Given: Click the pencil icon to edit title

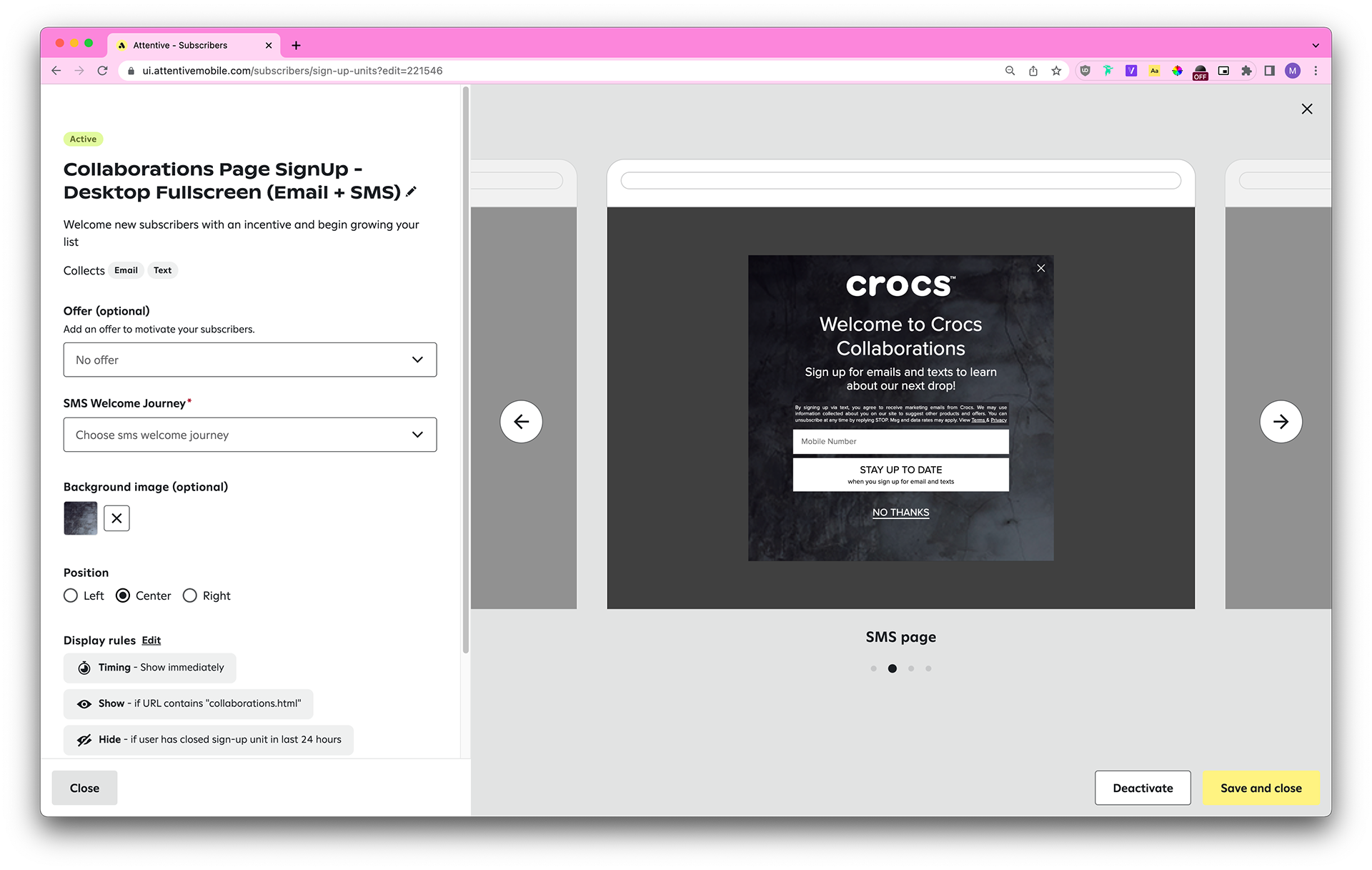Looking at the screenshot, I should [412, 192].
